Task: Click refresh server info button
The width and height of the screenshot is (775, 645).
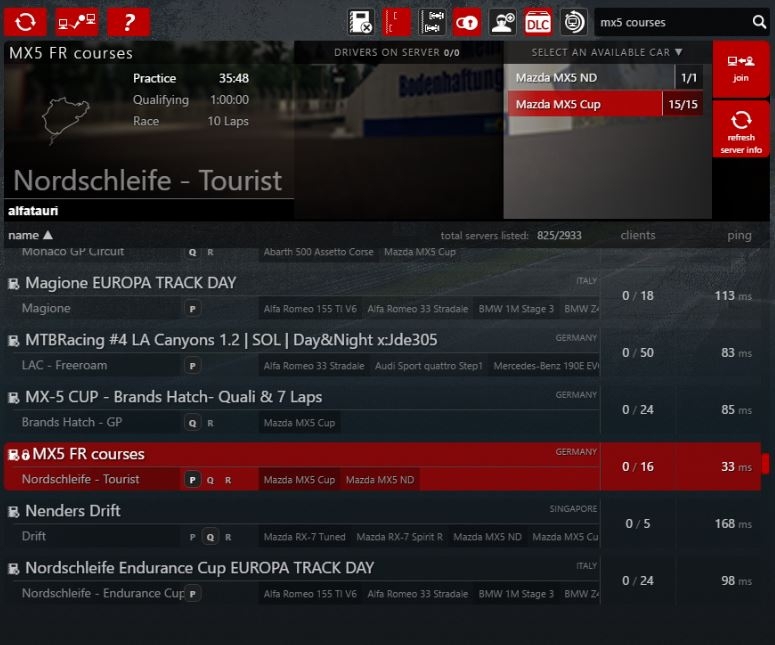Action: [x=740, y=130]
